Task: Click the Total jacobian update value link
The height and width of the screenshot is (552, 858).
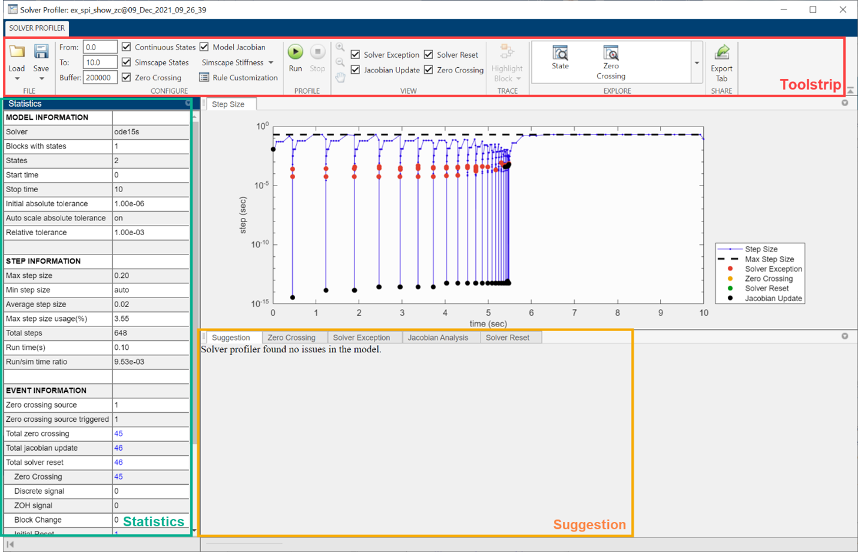Action: click(118, 448)
